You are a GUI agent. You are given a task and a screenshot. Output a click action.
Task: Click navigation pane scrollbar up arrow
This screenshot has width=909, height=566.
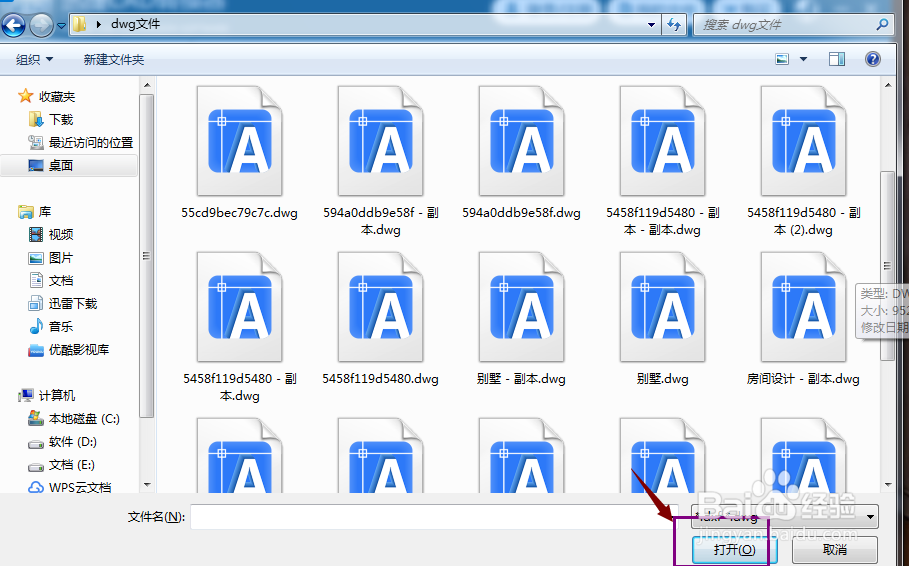(x=147, y=85)
